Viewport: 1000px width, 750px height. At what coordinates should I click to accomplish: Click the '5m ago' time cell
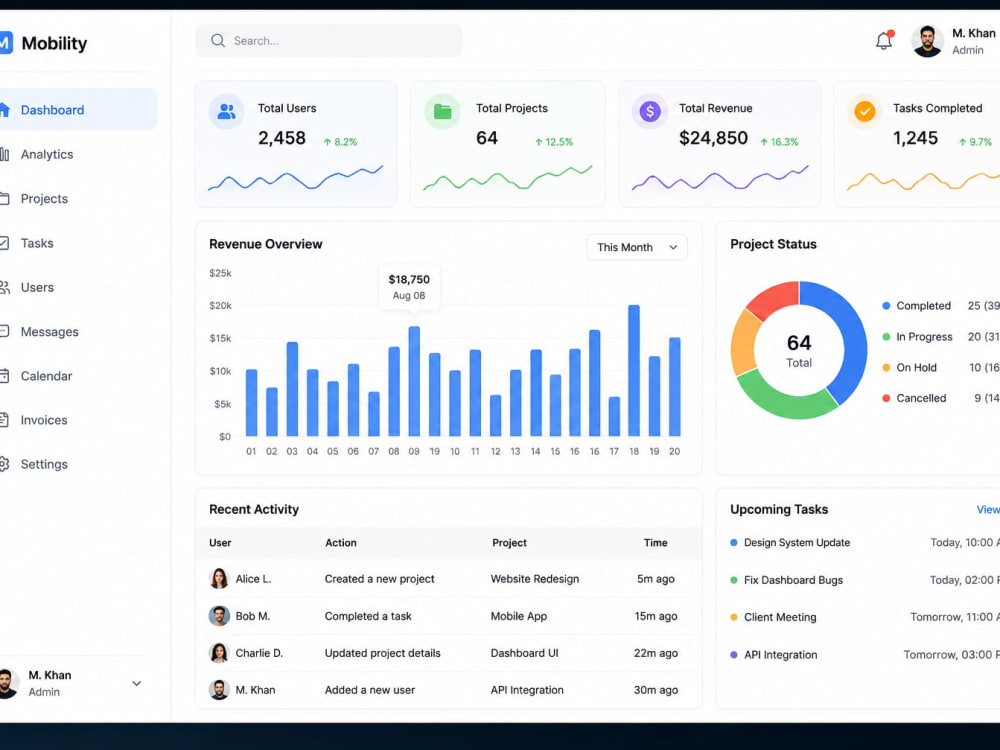coord(656,578)
